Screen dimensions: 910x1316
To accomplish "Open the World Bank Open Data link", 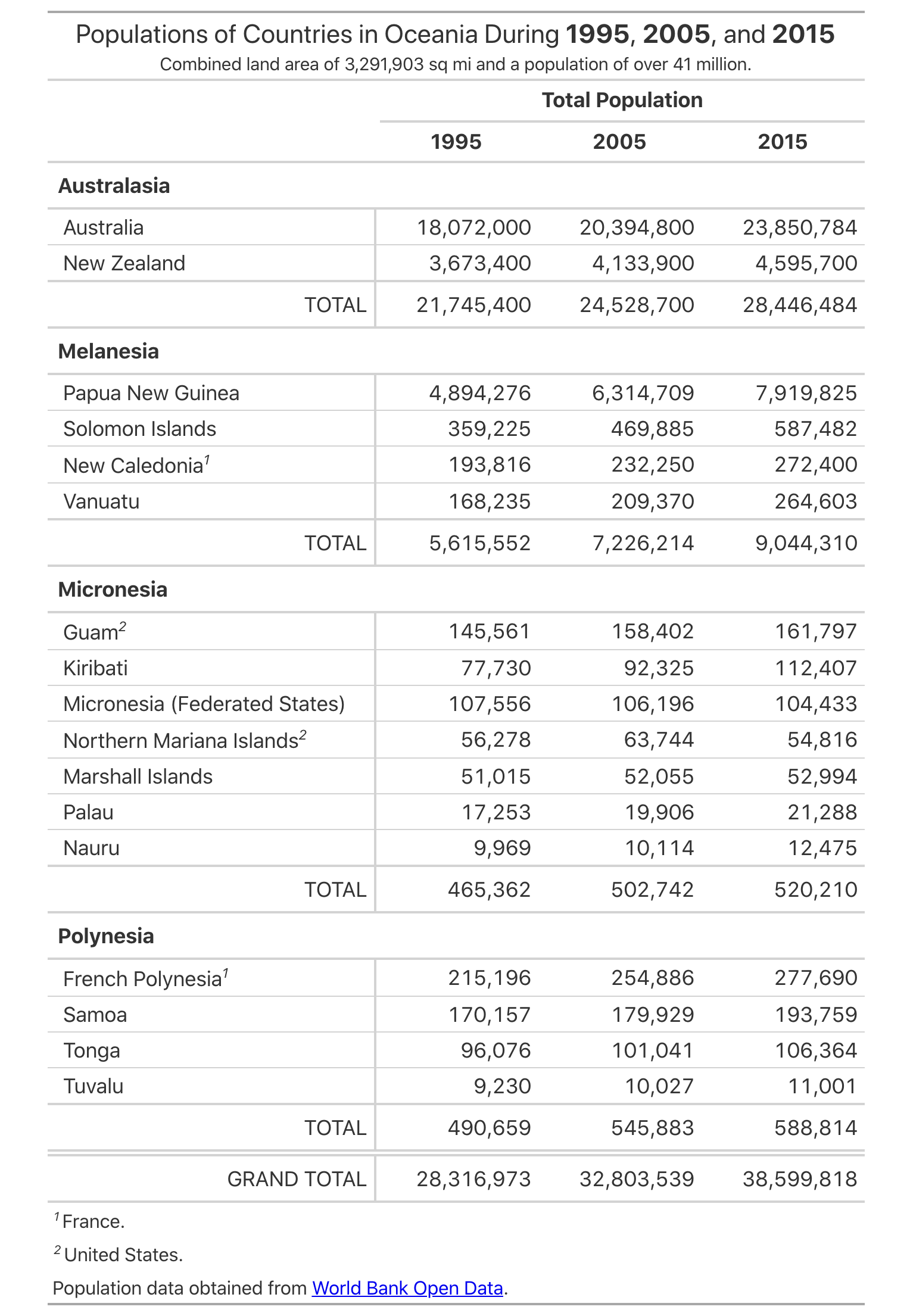I will point(407,1288).
